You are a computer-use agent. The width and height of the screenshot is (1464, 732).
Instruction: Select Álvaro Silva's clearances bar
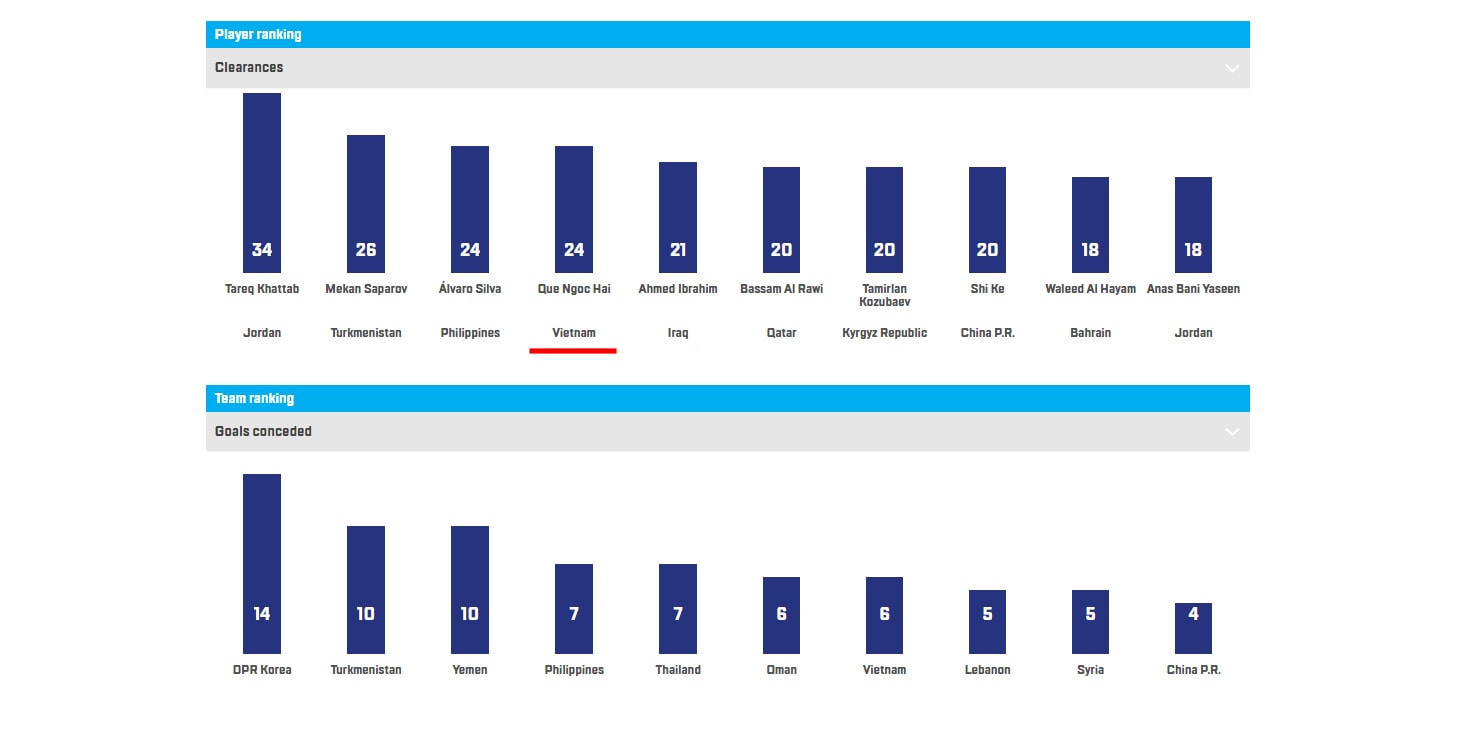pos(470,210)
